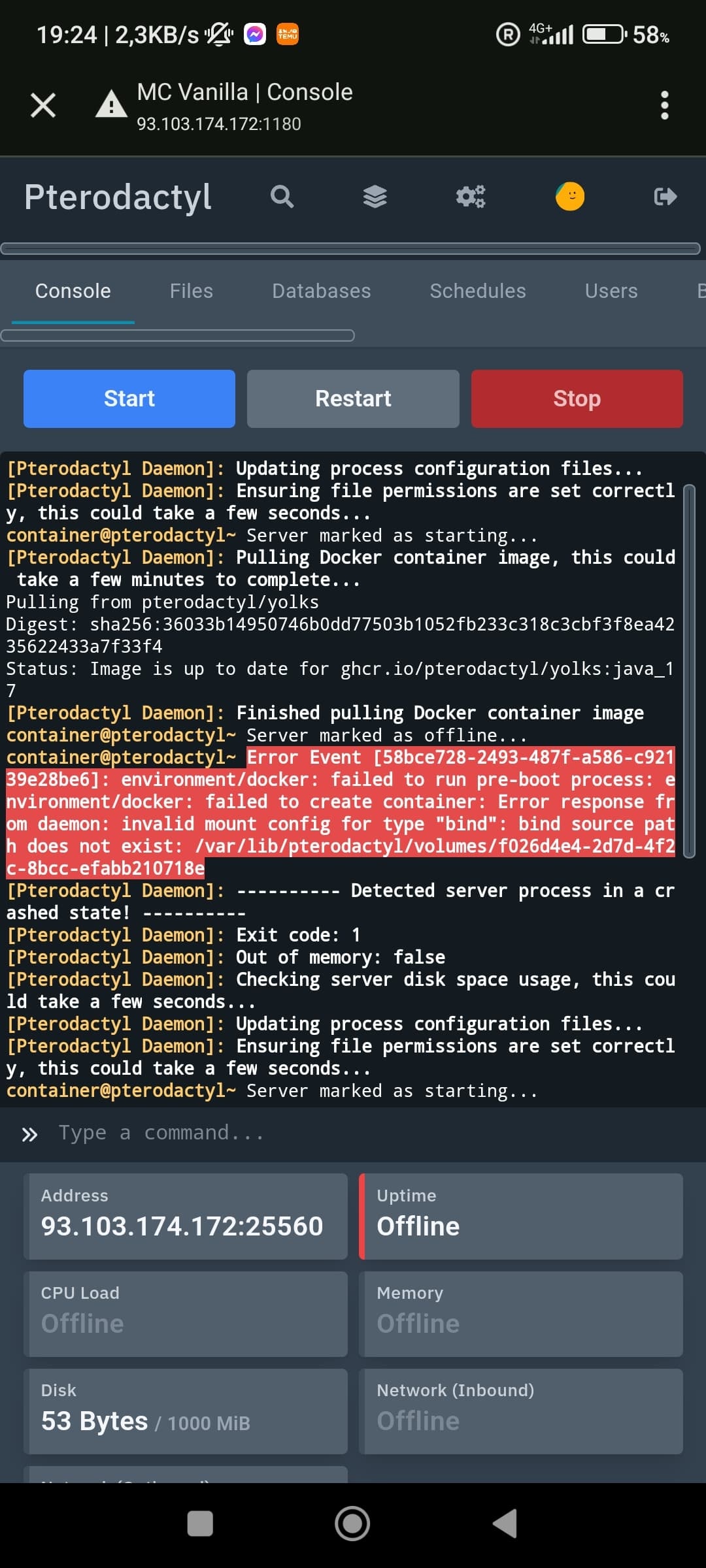Viewport: 706px width, 1568px height.
Task: Tap the site warning triangle icon
Action: pos(111,105)
